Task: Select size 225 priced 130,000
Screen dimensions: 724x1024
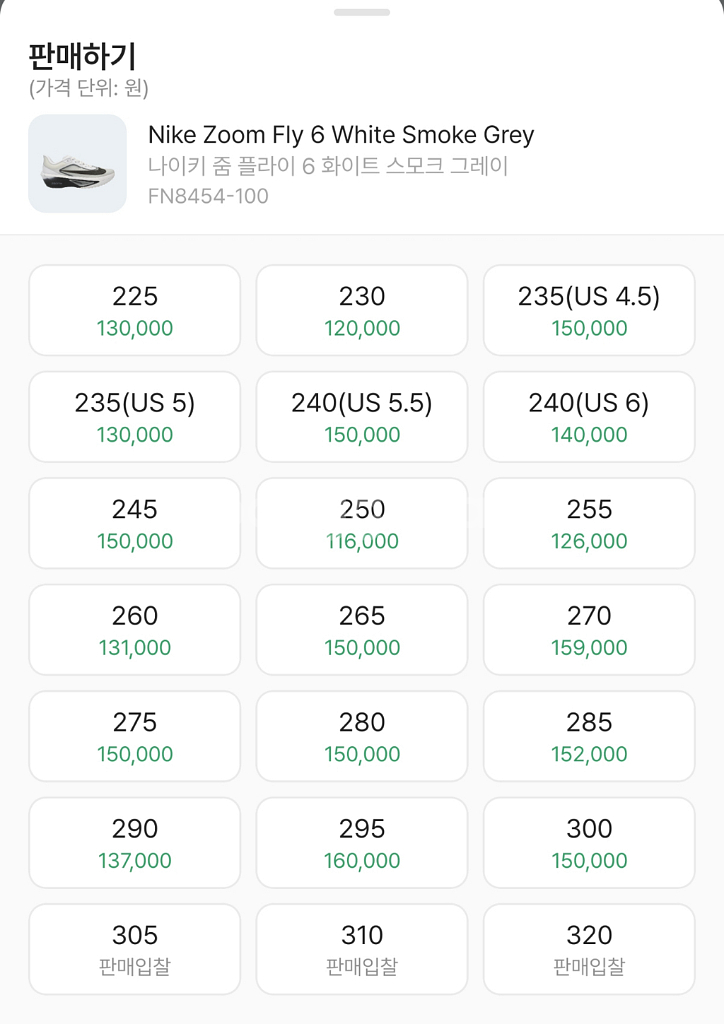Action: coord(135,310)
